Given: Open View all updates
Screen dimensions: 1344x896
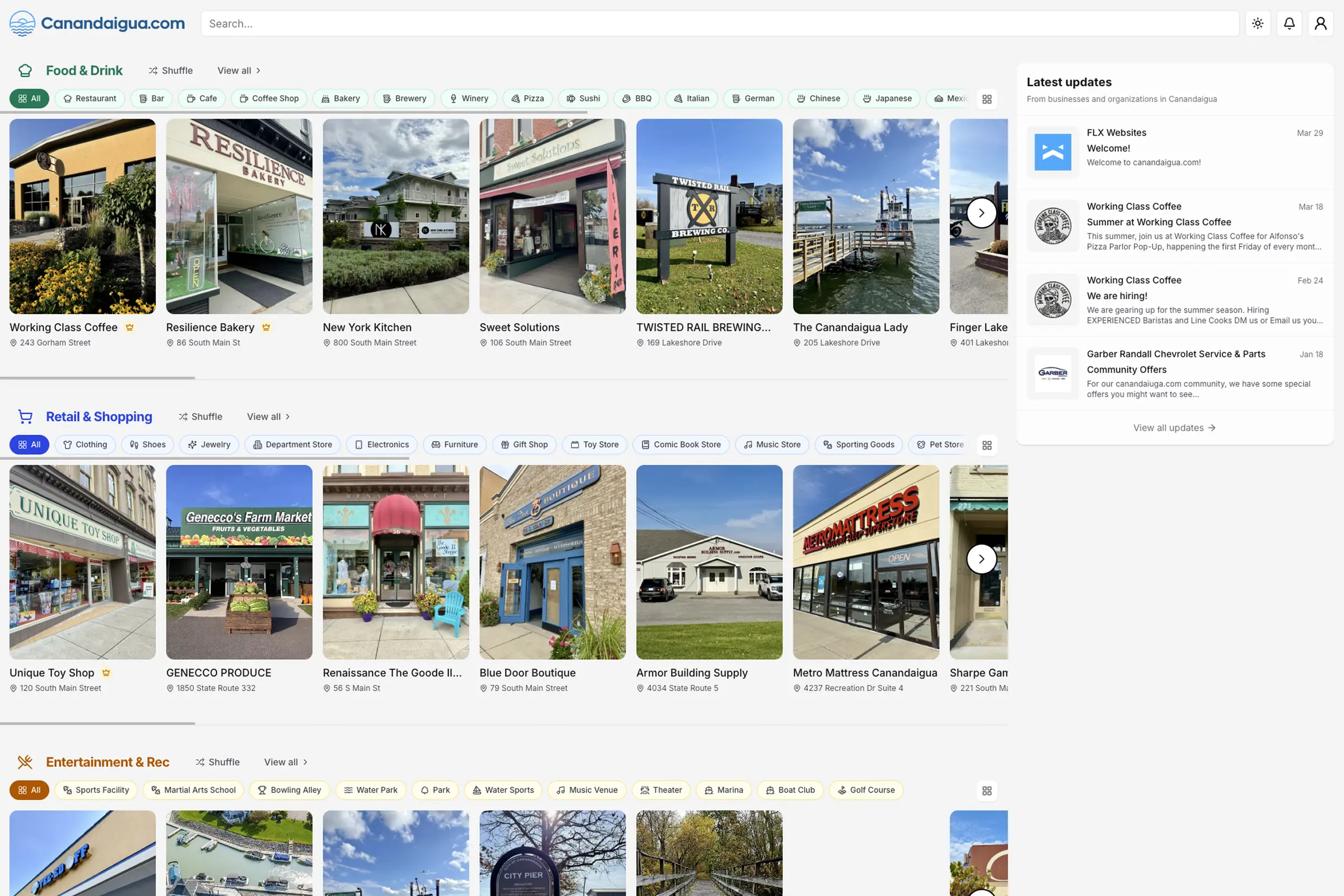Looking at the screenshot, I should 1174,427.
